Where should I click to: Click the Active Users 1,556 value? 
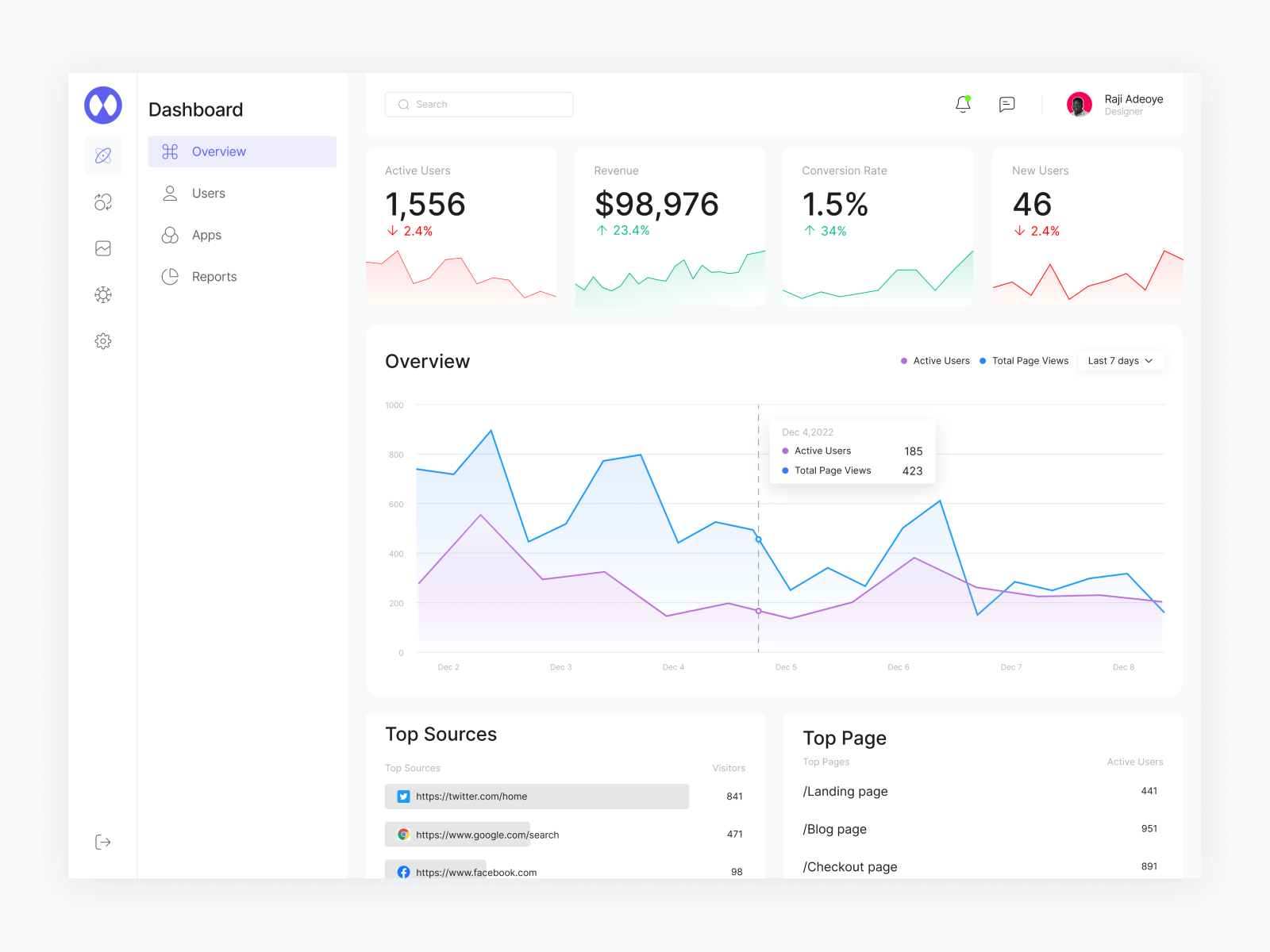[x=425, y=205]
